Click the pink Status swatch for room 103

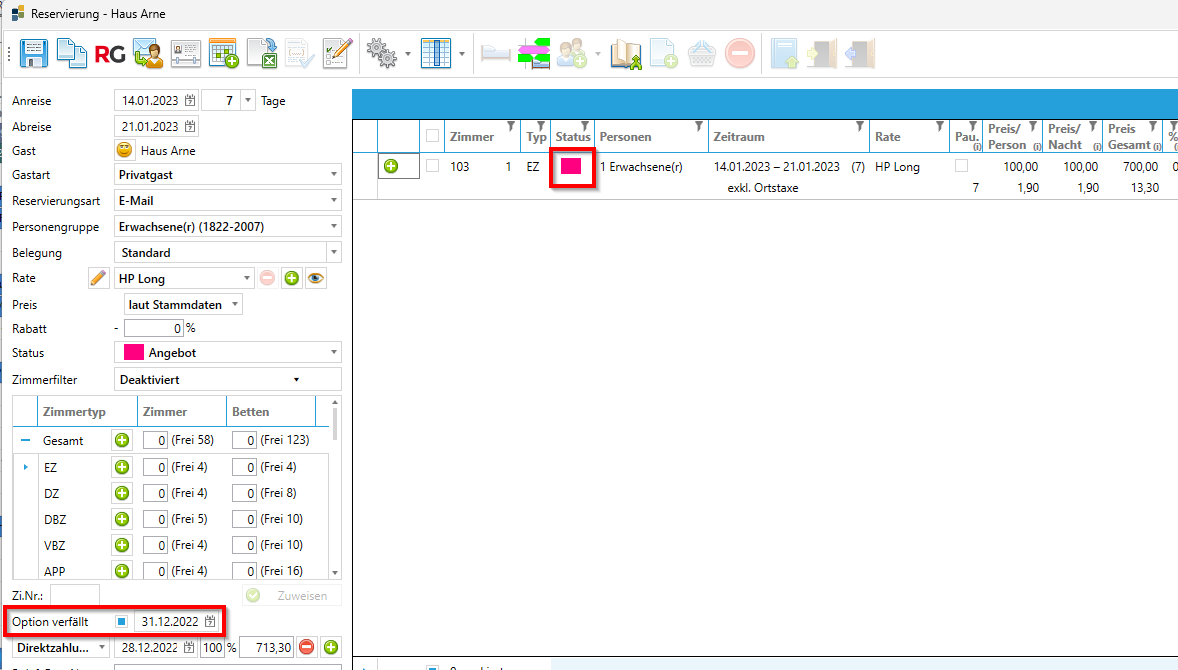[571, 167]
